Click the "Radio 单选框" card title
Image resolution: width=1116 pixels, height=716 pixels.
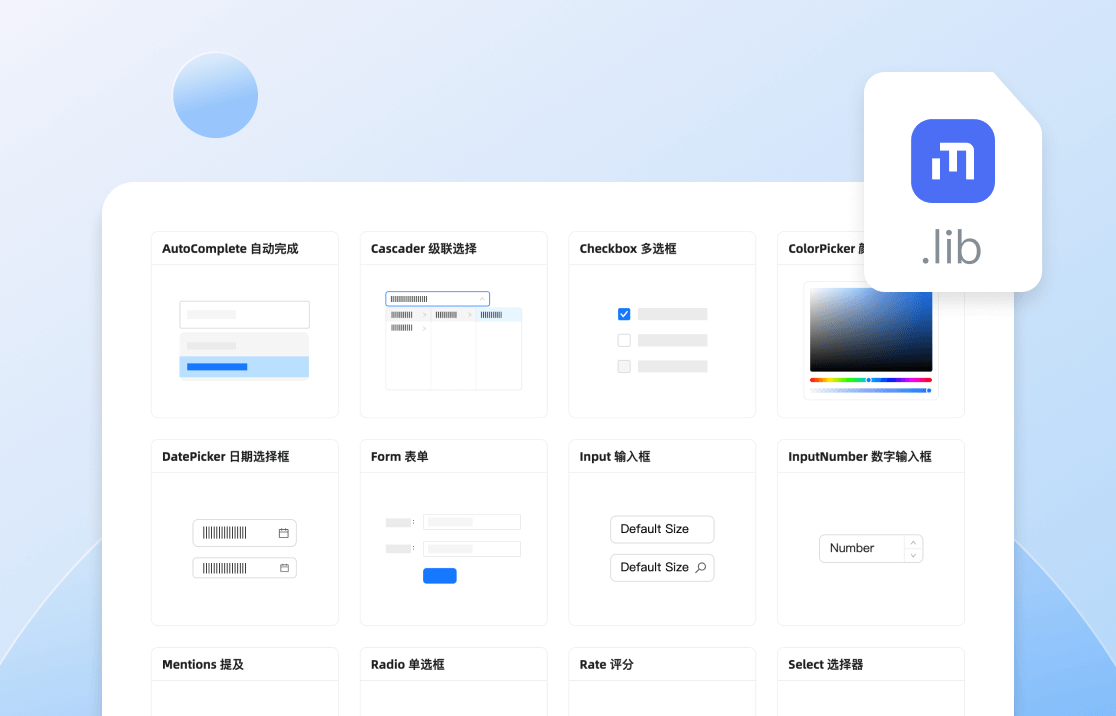[407, 664]
